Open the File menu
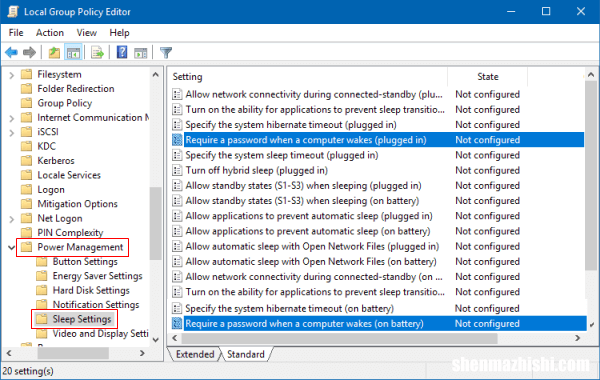 coord(16,33)
